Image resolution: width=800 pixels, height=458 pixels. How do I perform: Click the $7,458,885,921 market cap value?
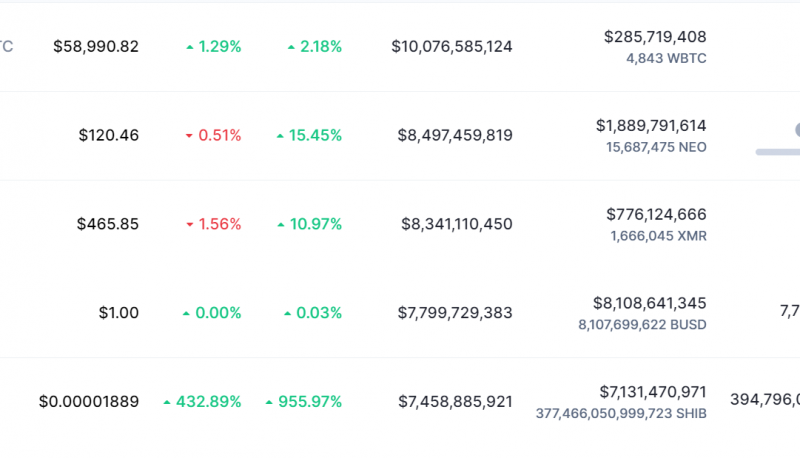(x=455, y=402)
